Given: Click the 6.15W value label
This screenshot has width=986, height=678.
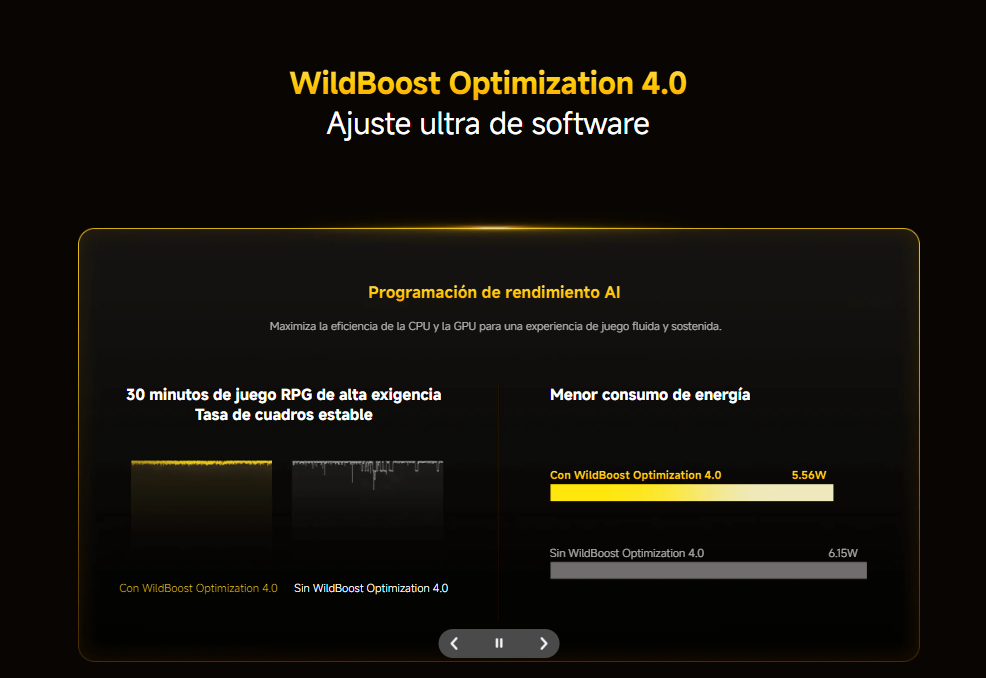Looking at the screenshot, I should pos(843,553).
